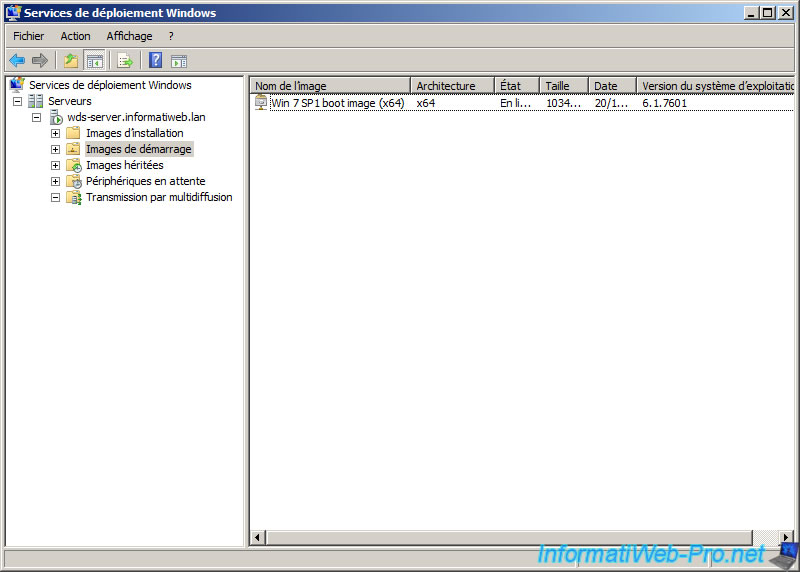Sort by Date column header

612,86
